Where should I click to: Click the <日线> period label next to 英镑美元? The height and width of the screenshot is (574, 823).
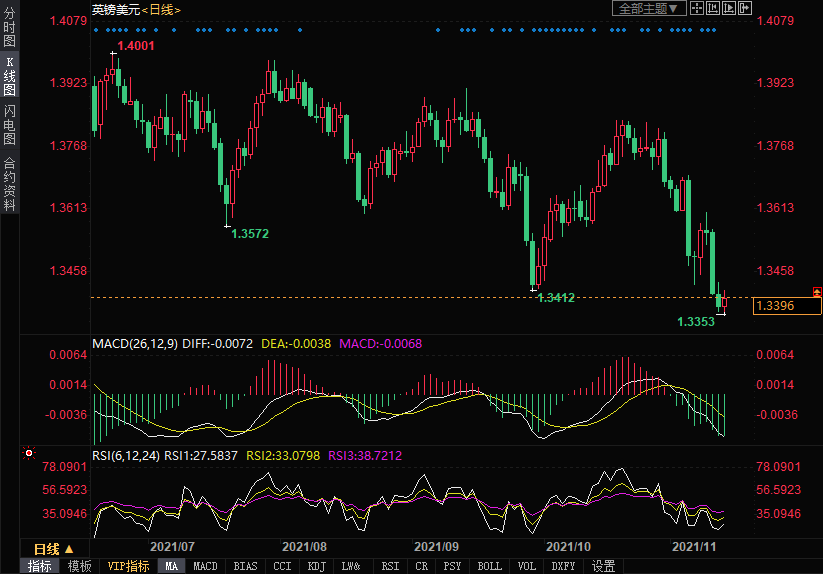click(x=161, y=9)
